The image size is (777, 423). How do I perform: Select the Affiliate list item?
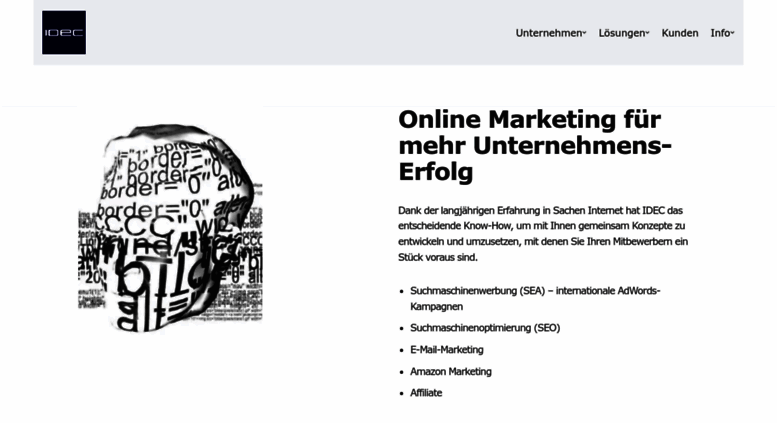tap(425, 393)
